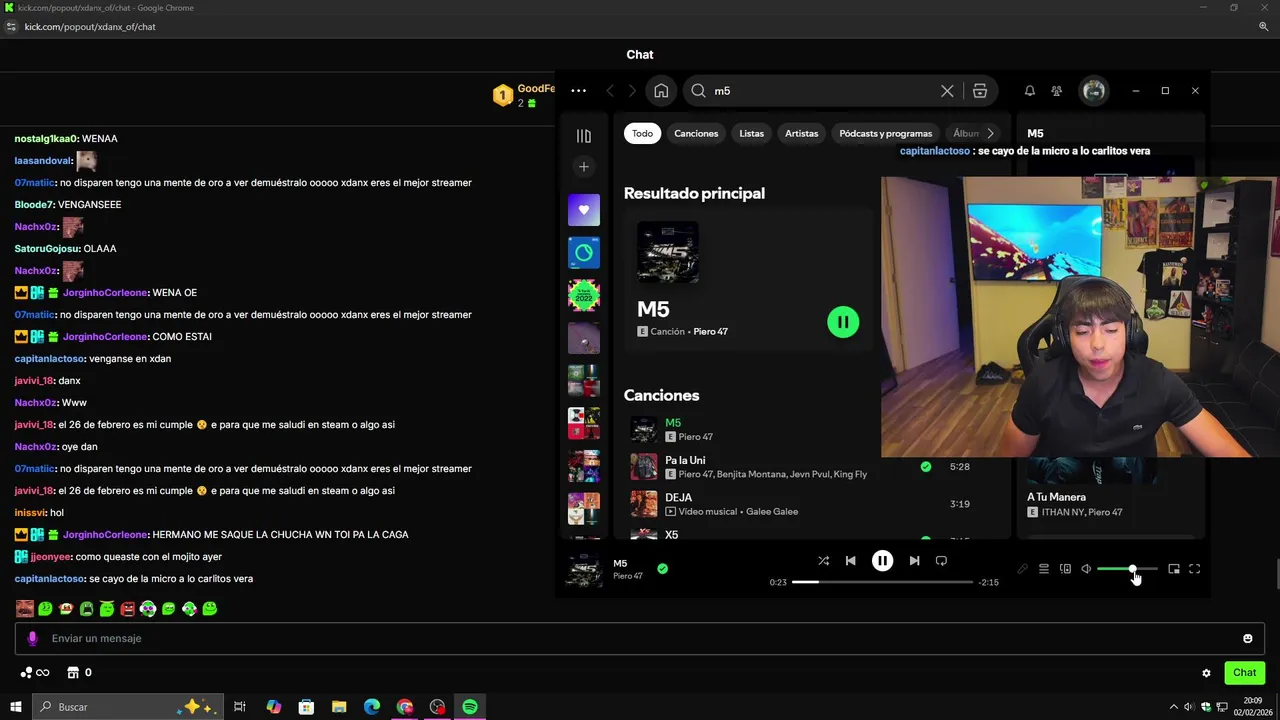1280x720 pixels.
Task: Open File Explorer from the taskbar
Action: click(339, 707)
